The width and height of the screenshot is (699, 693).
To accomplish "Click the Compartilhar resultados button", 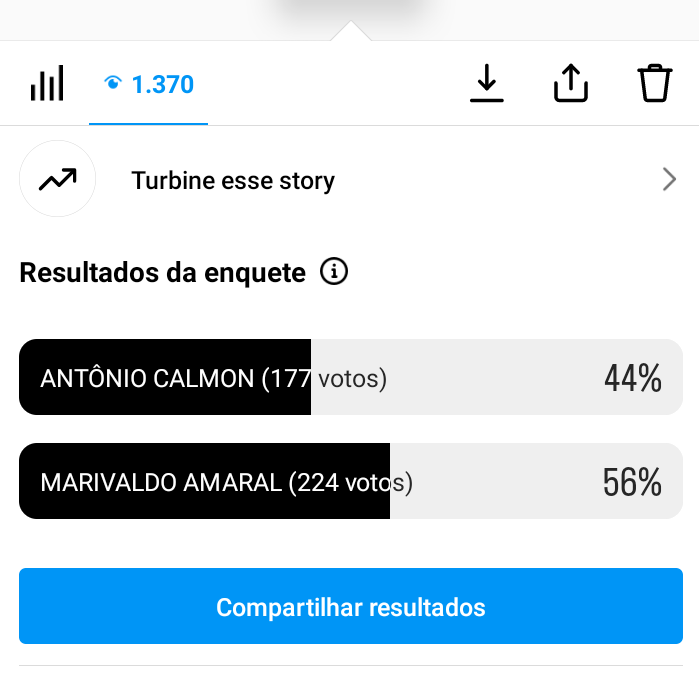I will pos(350,607).
